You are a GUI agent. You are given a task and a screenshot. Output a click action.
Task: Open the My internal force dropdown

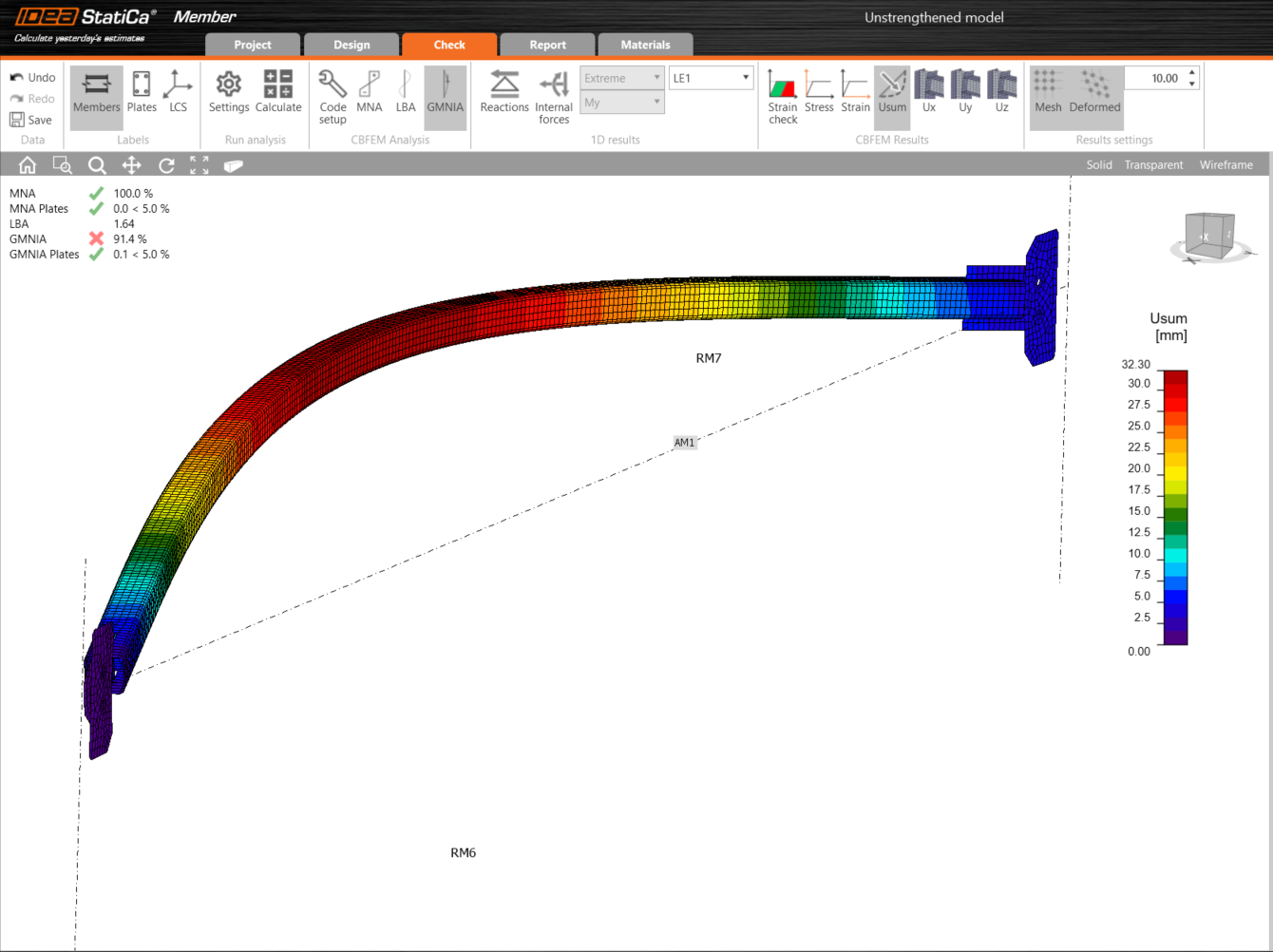[622, 103]
